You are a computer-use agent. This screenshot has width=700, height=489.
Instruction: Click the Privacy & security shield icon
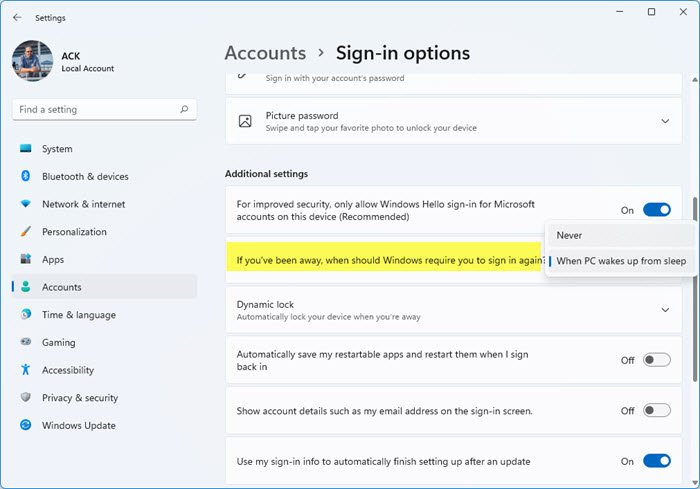(26, 397)
